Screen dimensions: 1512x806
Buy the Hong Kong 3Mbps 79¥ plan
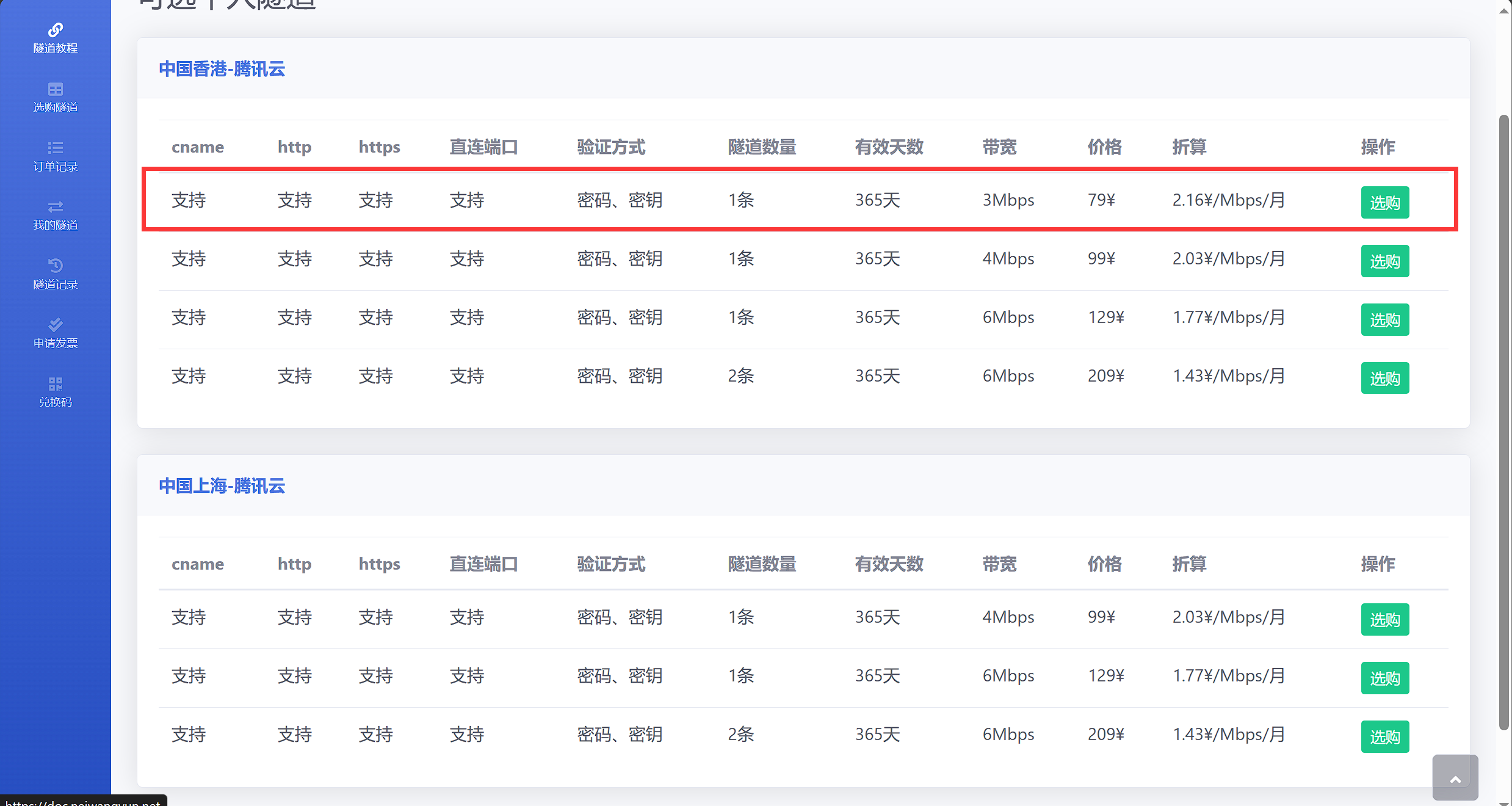pos(1384,202)
